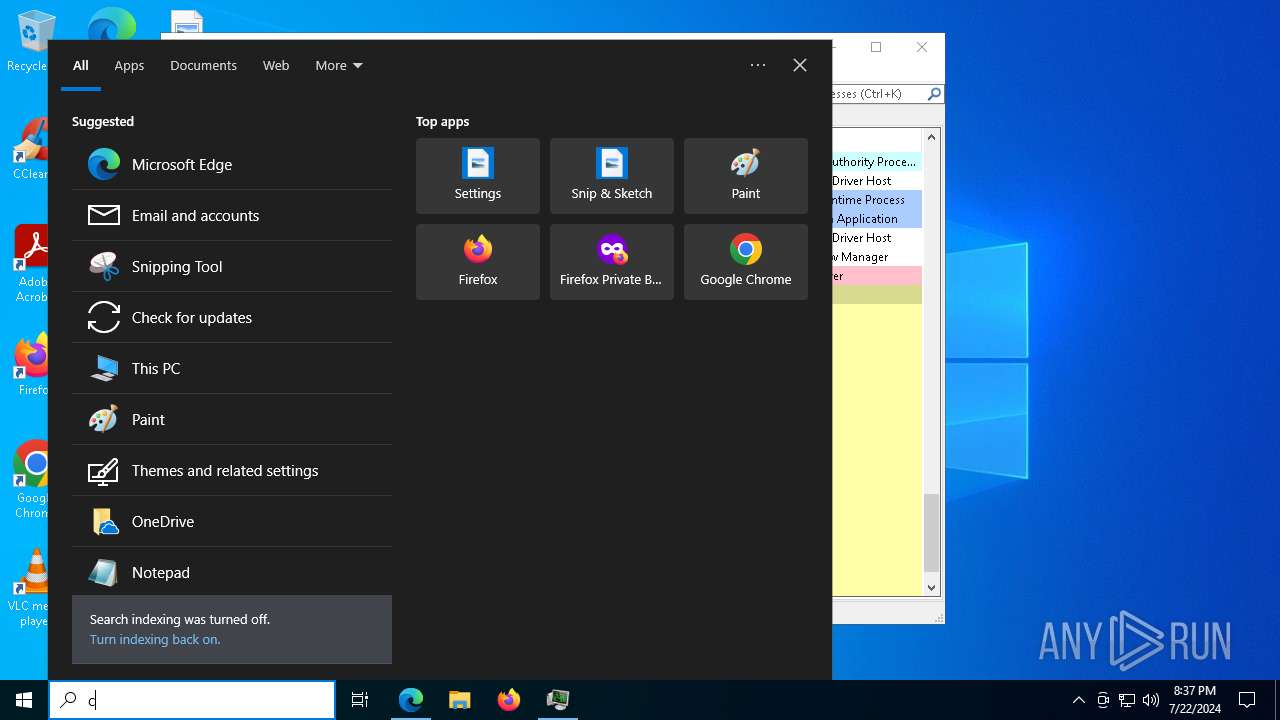The height and width of the screenshot is (720, 1280).
Task: Open Microsoft Edge from suggested list
Action: click(232, 165)
